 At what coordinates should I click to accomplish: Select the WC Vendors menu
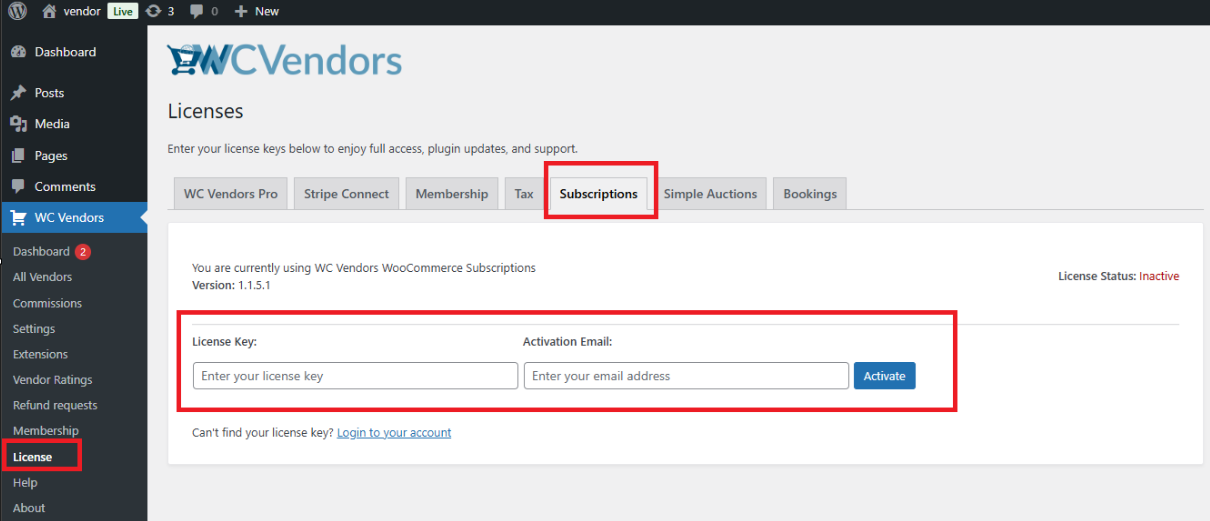74,218
